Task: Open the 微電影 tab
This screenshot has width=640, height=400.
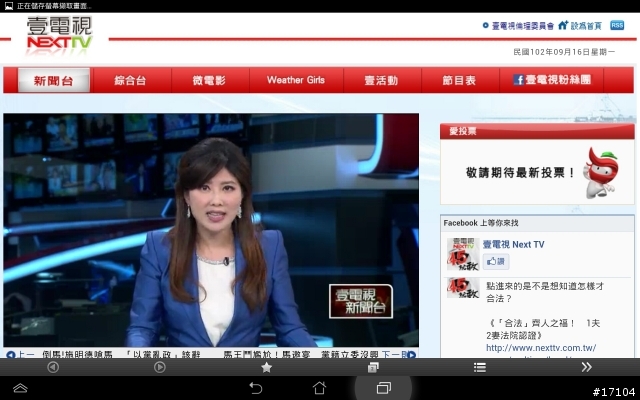Action: click(x=209, y=80)
